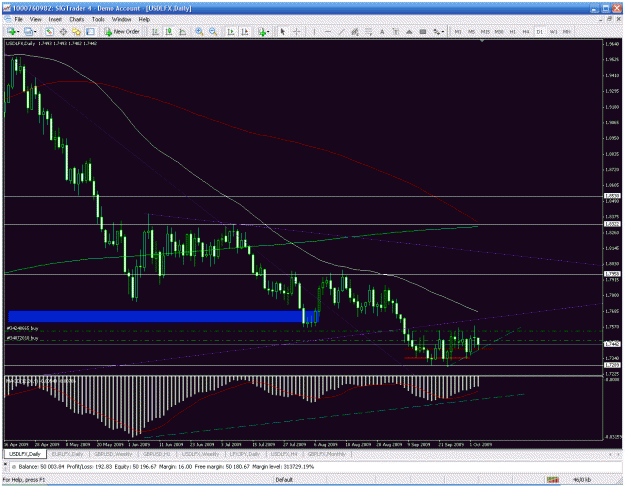This screenshot has height=486, width=625.
Task: Switch to H1 timeframe
Action: pyautogui.click(x=513, y=31)
